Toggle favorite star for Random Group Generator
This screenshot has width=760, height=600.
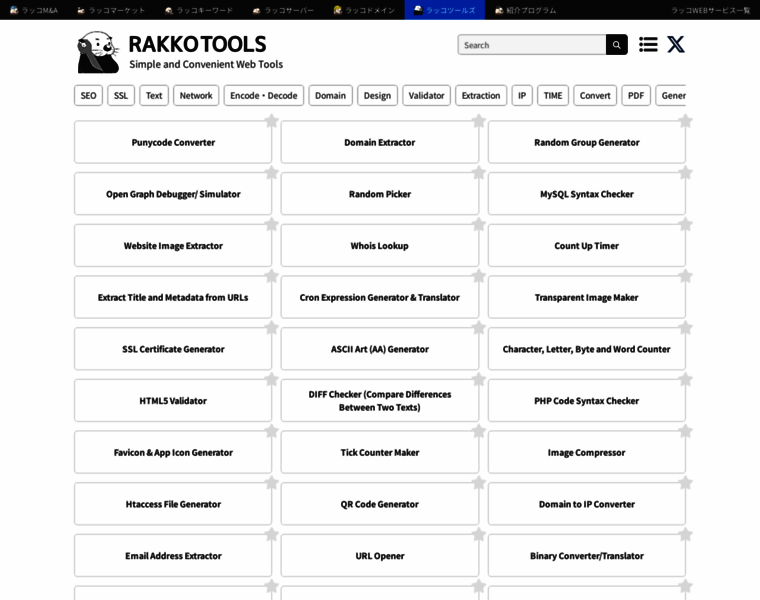(685, 121)
